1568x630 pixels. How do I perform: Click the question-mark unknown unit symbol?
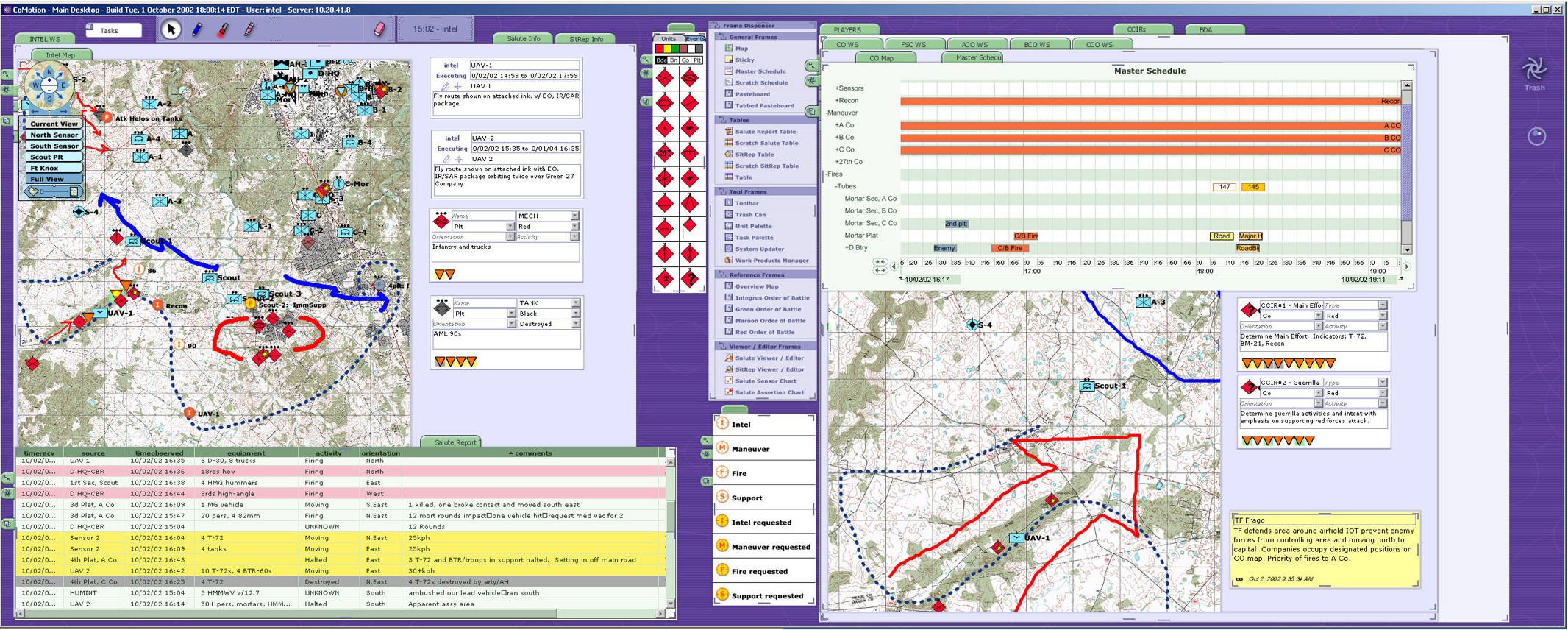(690, 279)
